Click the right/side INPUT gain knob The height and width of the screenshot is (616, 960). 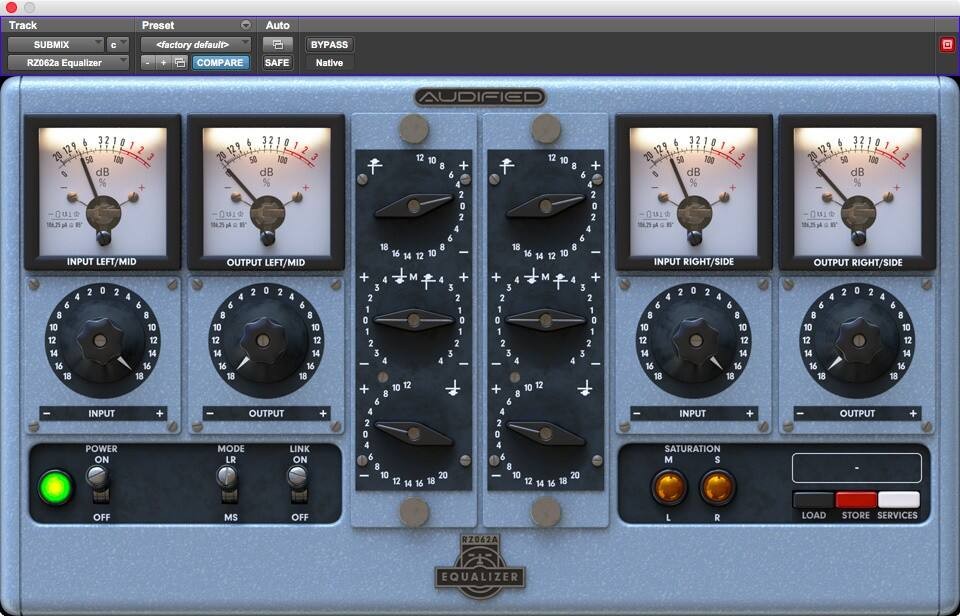694,341
